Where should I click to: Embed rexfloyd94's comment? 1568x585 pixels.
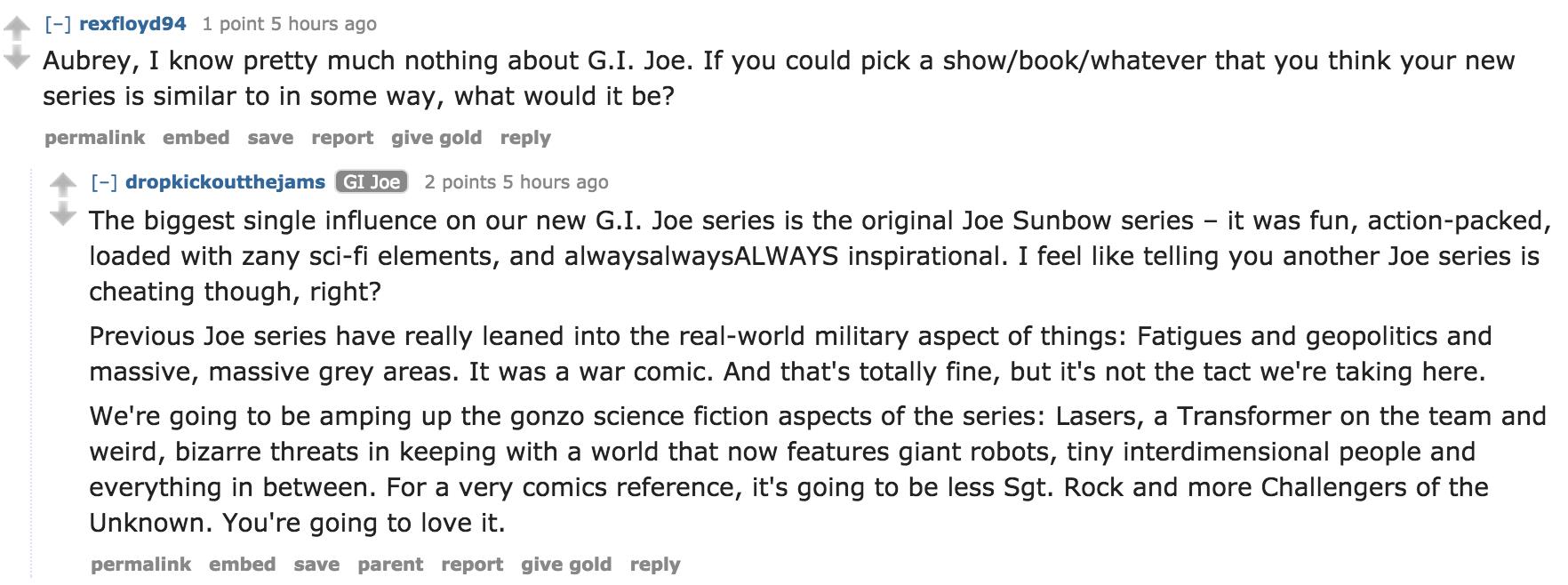pos(196,138)
